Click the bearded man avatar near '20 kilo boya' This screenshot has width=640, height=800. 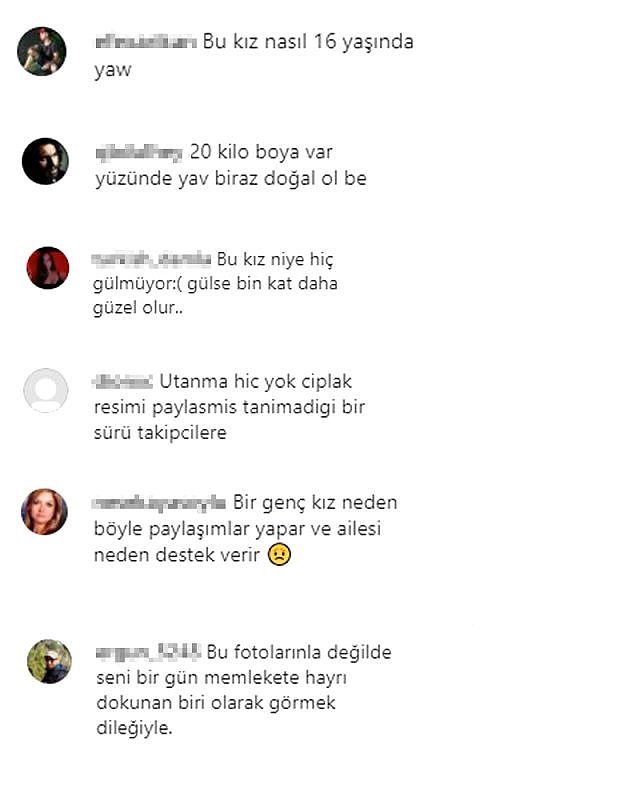[45, 161]
